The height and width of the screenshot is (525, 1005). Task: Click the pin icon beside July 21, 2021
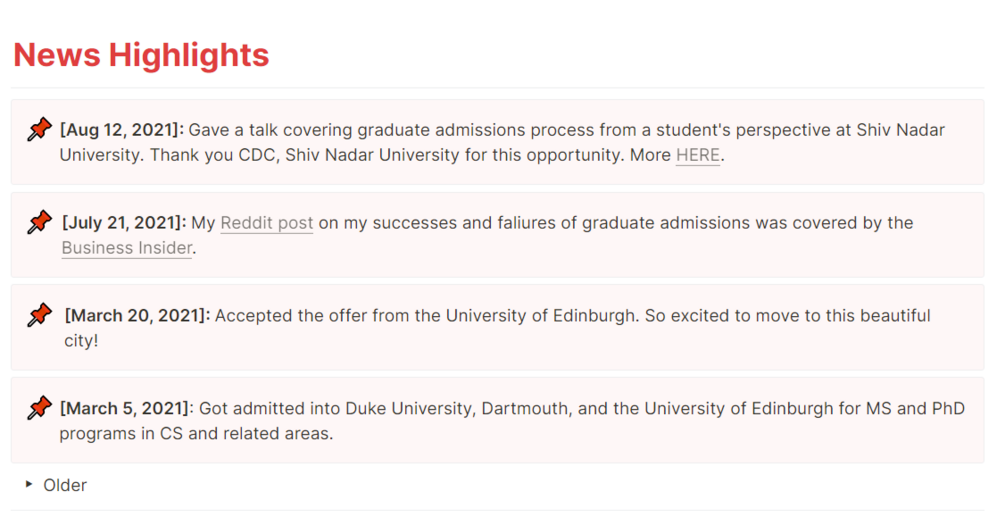[40, 222]
